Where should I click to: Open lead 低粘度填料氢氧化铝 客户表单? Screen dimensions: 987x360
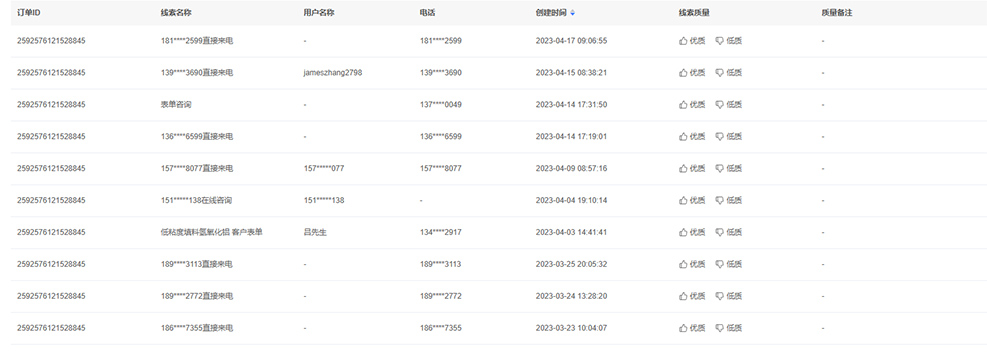[212, 232]
